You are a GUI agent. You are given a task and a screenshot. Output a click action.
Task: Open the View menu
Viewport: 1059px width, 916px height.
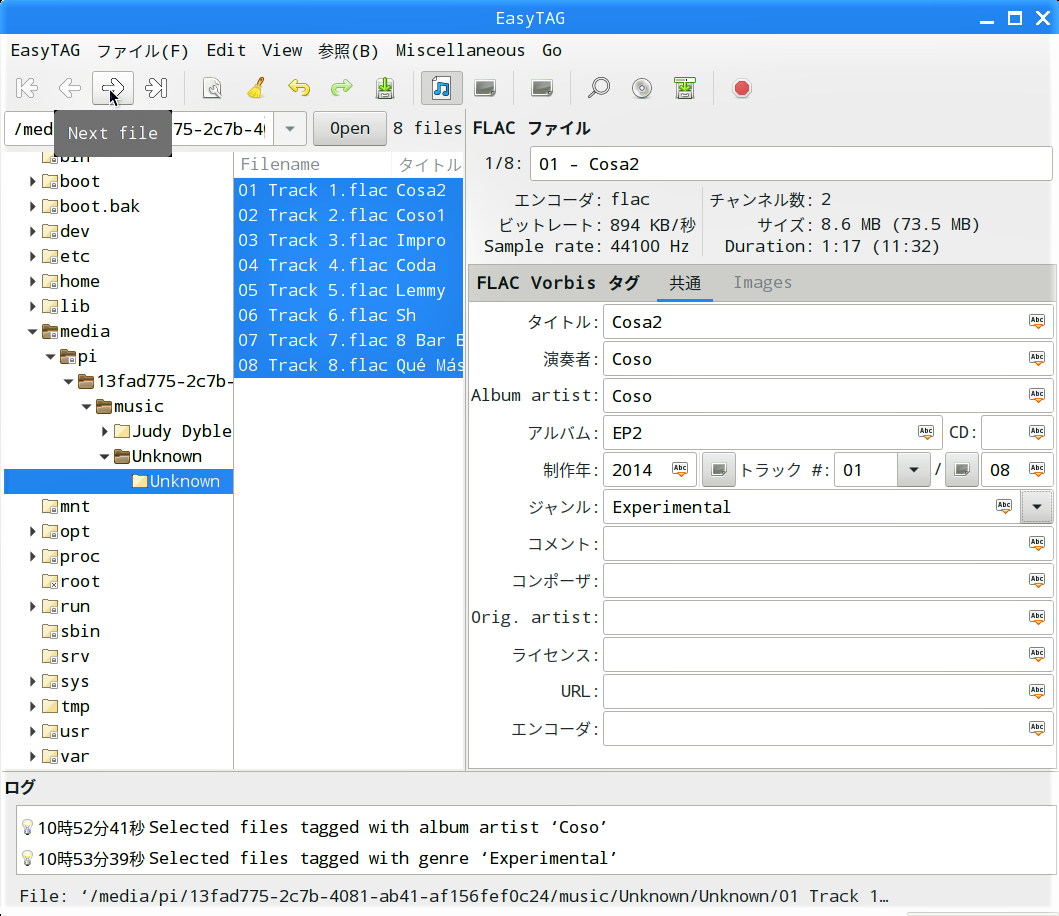[x=282, y=51]
